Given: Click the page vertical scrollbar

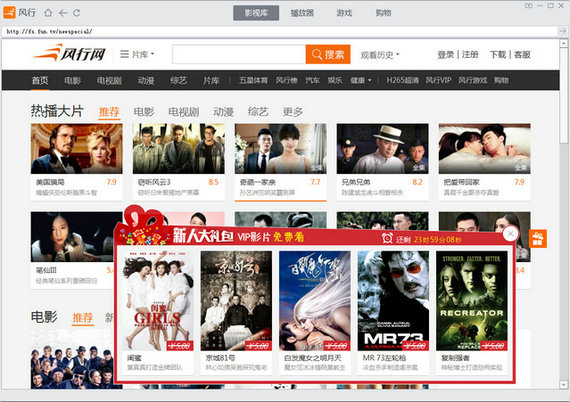Looking at the screenshot, I should click(563, 214).
